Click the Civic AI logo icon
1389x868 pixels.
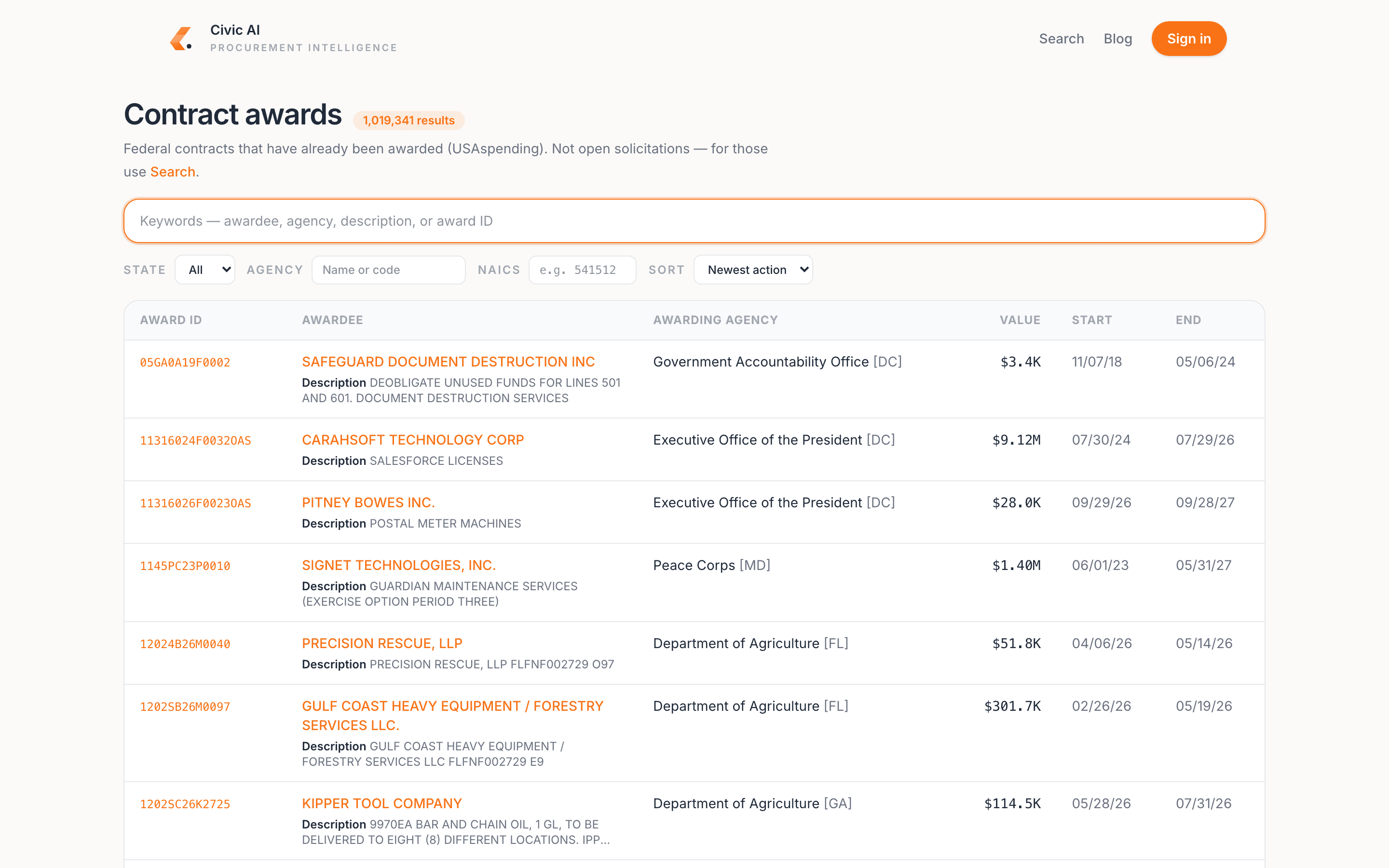pyautogui.click(x=181, y=39)
